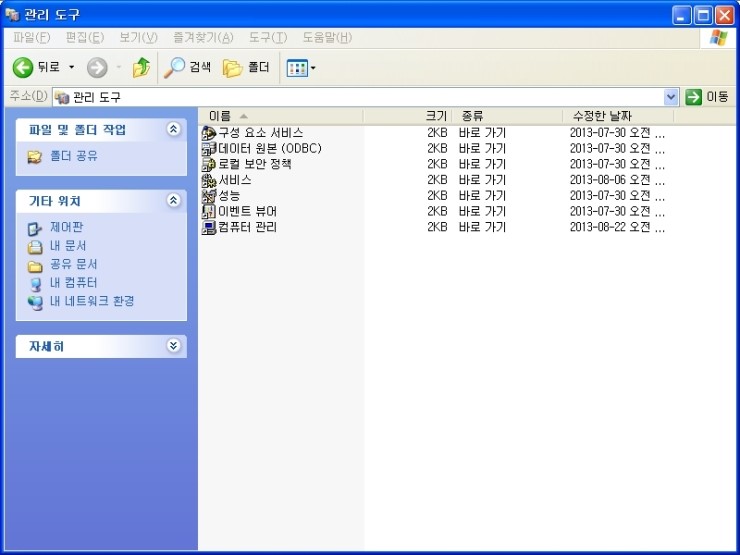This screenshot has height=555, width=740.
Task: Click the 폴더 공유 link
Action: (x=73, y=157)
